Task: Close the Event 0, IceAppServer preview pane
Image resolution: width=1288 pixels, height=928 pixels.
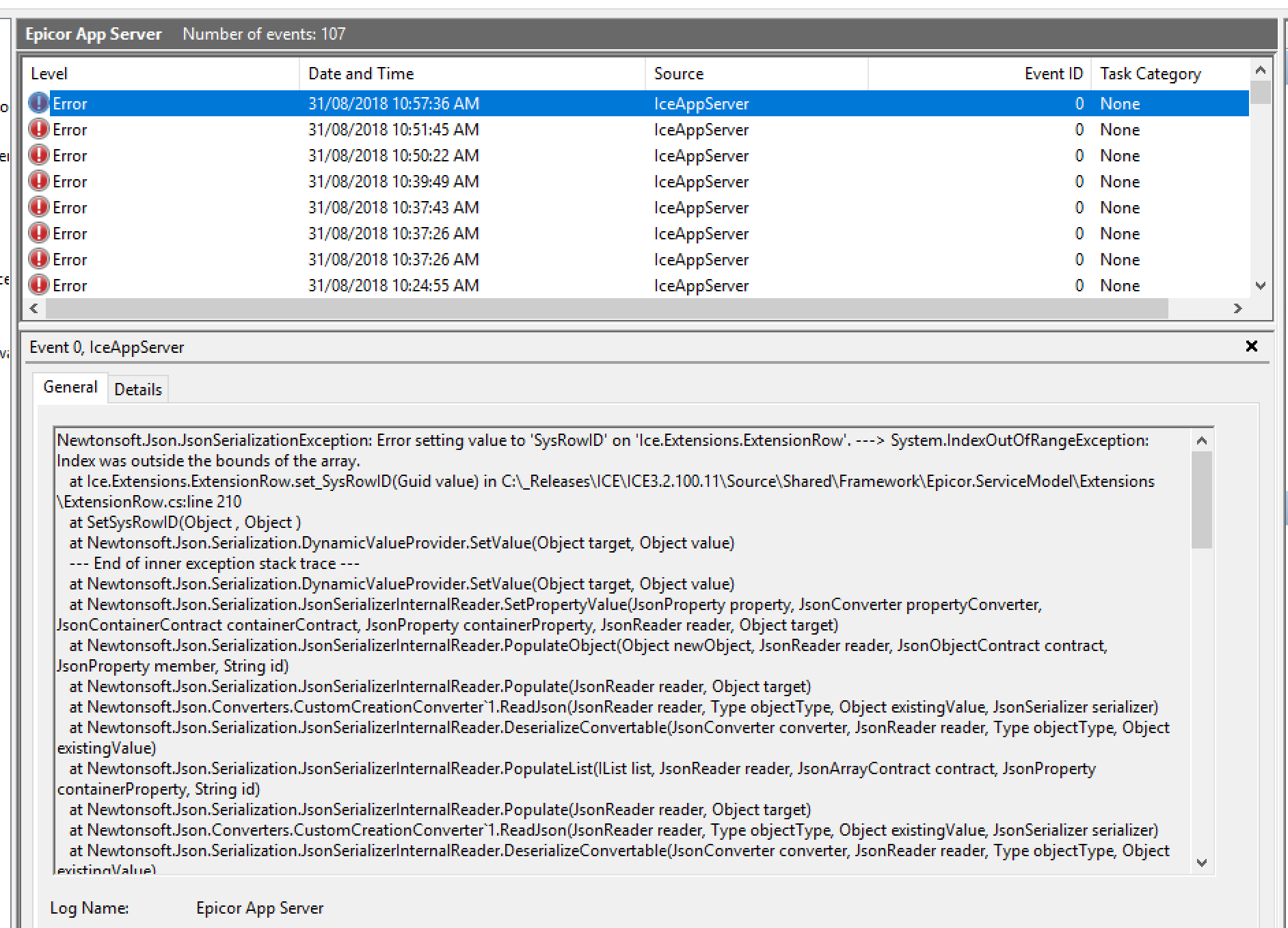Action: [x=1252, y=346]
